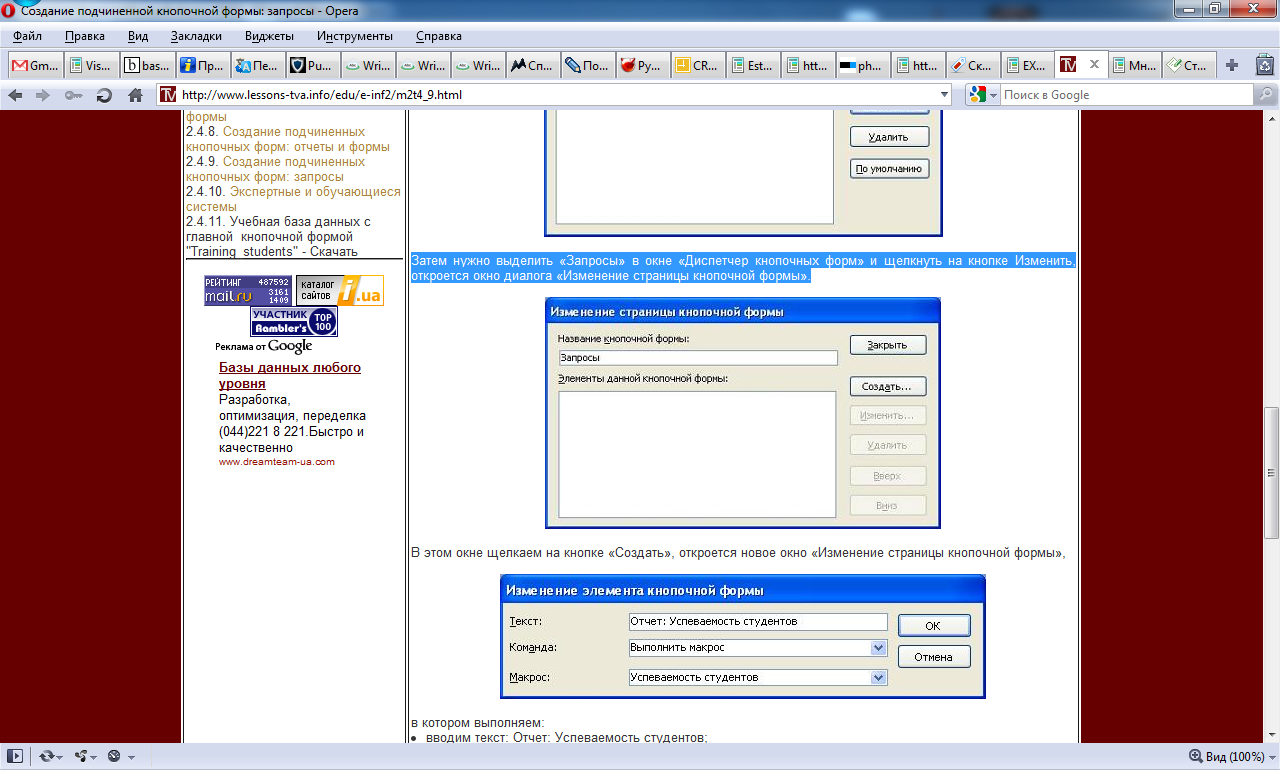Switch to the Ст... tab
Screen dimensions: 1280x770
click(x=1191, y=66)
